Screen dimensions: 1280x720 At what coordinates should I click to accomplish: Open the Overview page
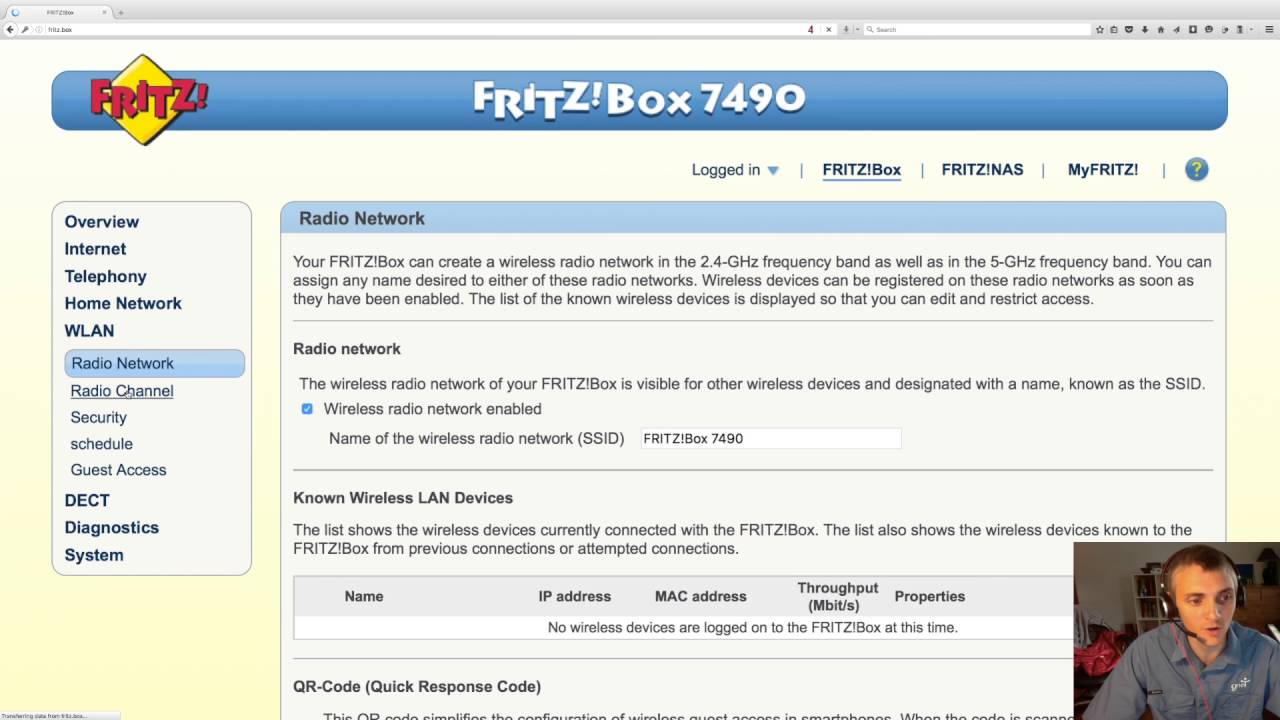(101, 222)
